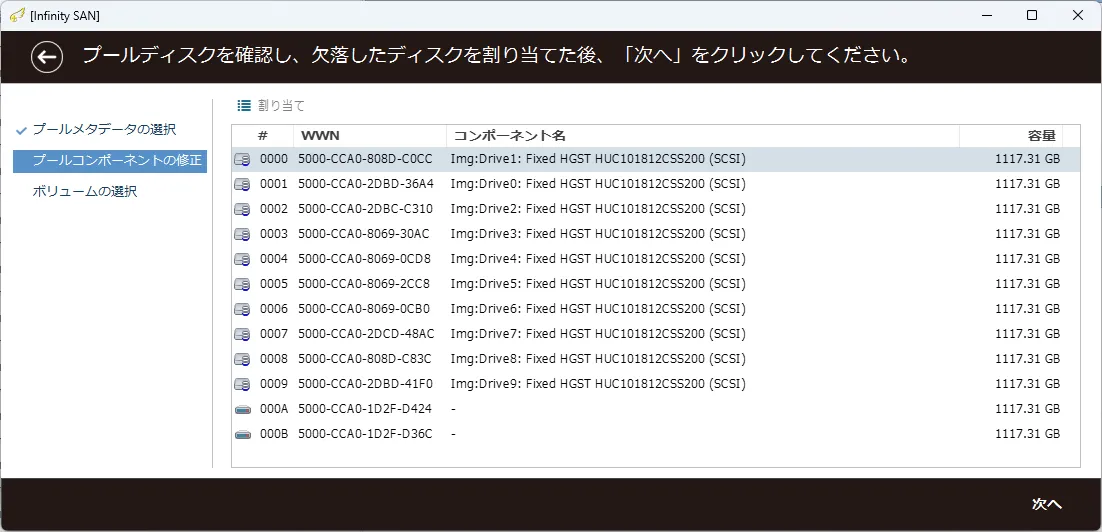Select WWN 5000-CCA0-8069-0CB0
1102x532 pixels.
(x=365, y=309)
